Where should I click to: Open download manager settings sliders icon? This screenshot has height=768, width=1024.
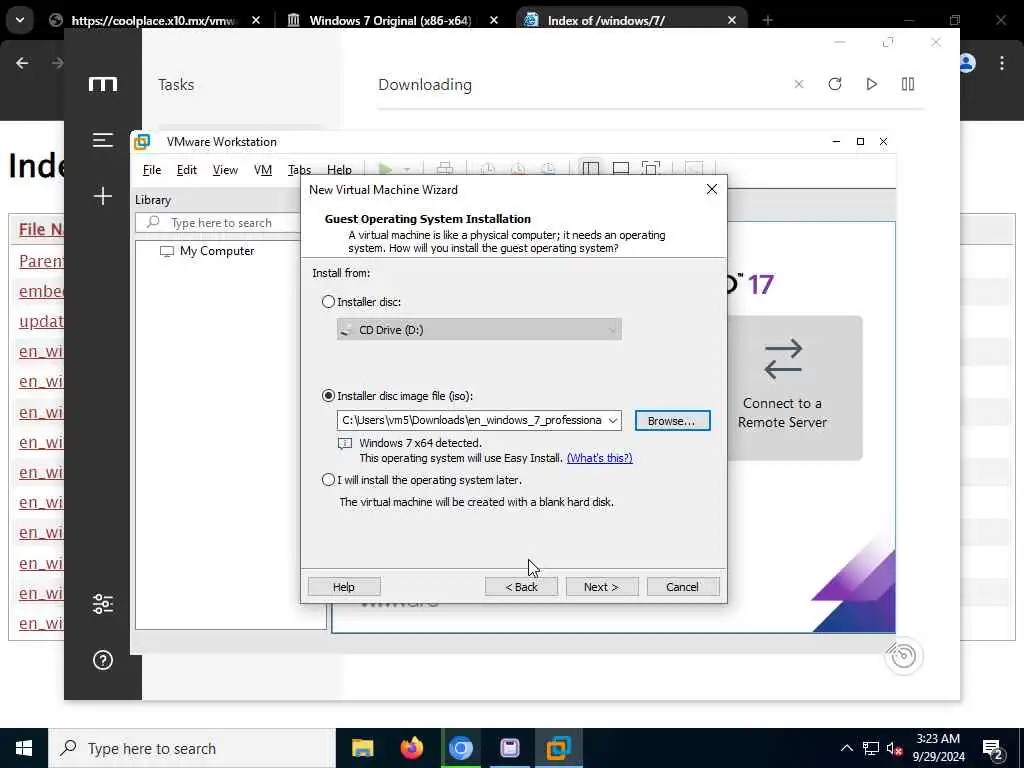pyautogui.click(x=103, y=604)
